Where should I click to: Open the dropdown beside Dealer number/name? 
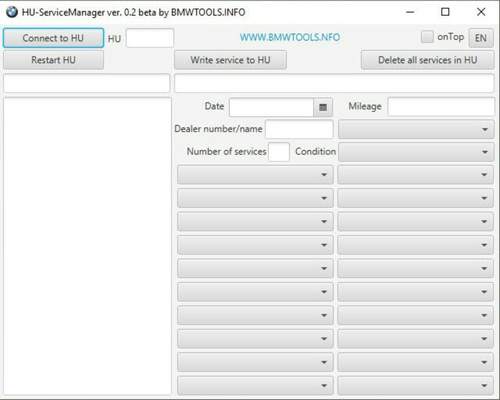[416, 129]
